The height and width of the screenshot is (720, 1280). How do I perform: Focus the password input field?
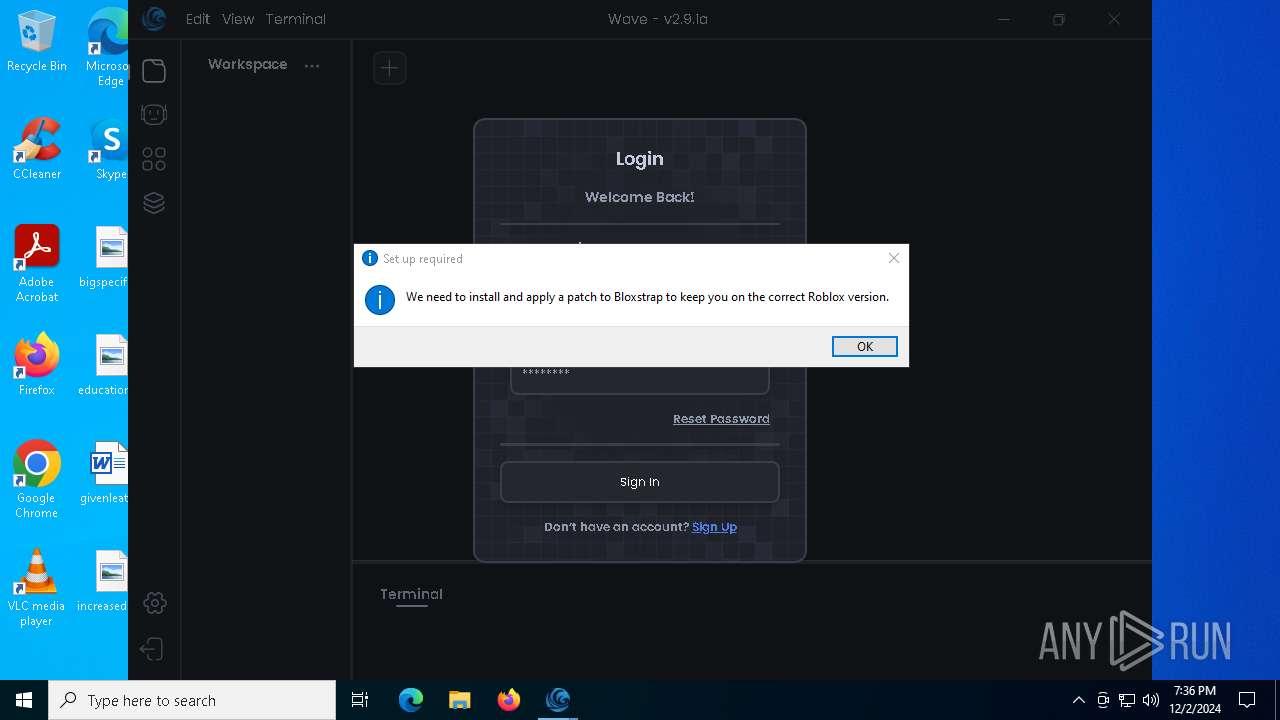pos(640,380)
